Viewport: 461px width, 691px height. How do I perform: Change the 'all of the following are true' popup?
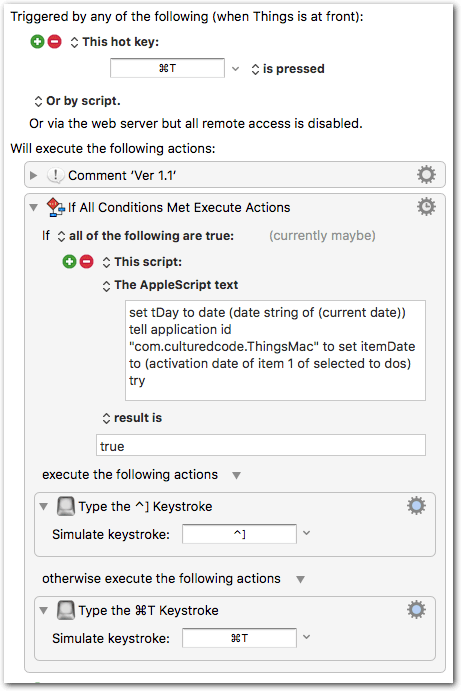(x=145, y=236)
